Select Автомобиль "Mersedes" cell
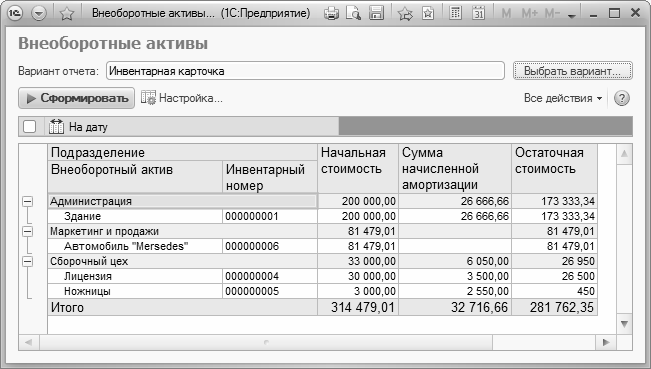651x369 pixels. tap(135, 246)
